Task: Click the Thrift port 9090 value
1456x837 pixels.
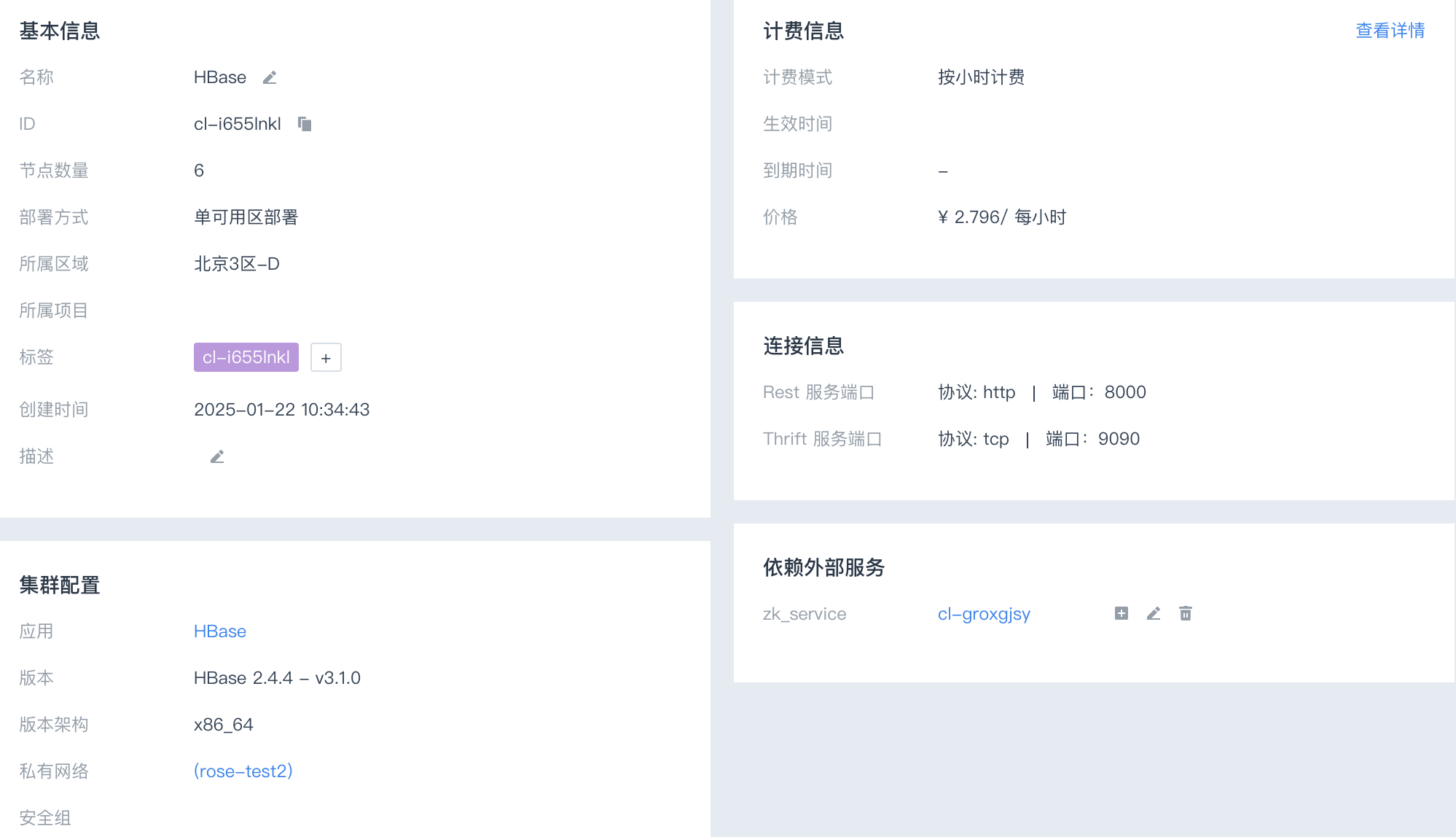Action: pos(1119,439)
